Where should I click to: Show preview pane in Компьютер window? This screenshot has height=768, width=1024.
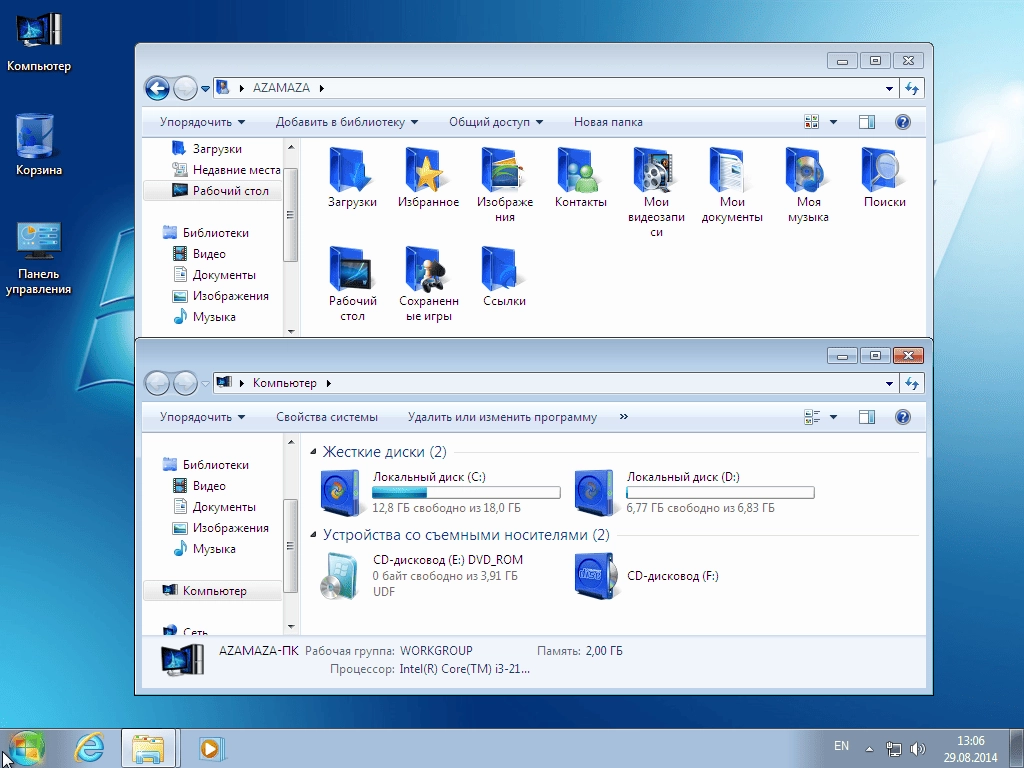pos(867,417)
